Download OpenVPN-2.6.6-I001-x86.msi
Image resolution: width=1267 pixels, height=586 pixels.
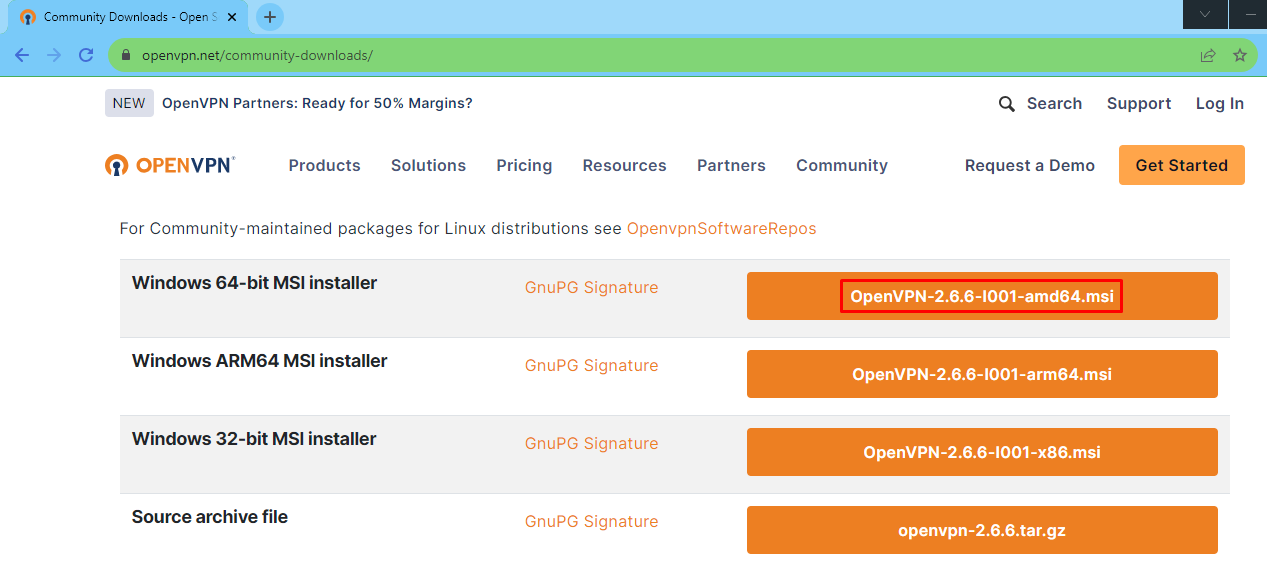coord(982,452)
